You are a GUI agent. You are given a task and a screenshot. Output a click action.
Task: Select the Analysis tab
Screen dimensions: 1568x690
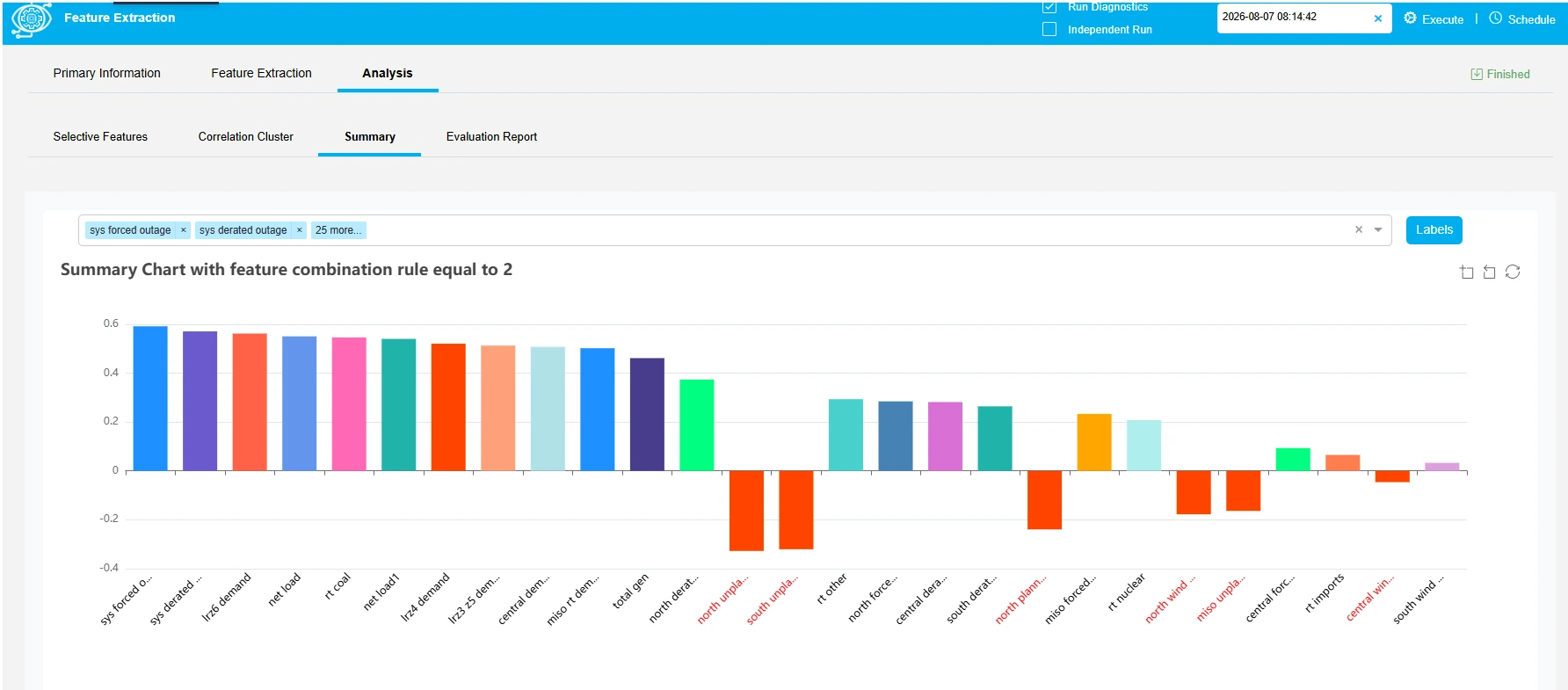387,73
